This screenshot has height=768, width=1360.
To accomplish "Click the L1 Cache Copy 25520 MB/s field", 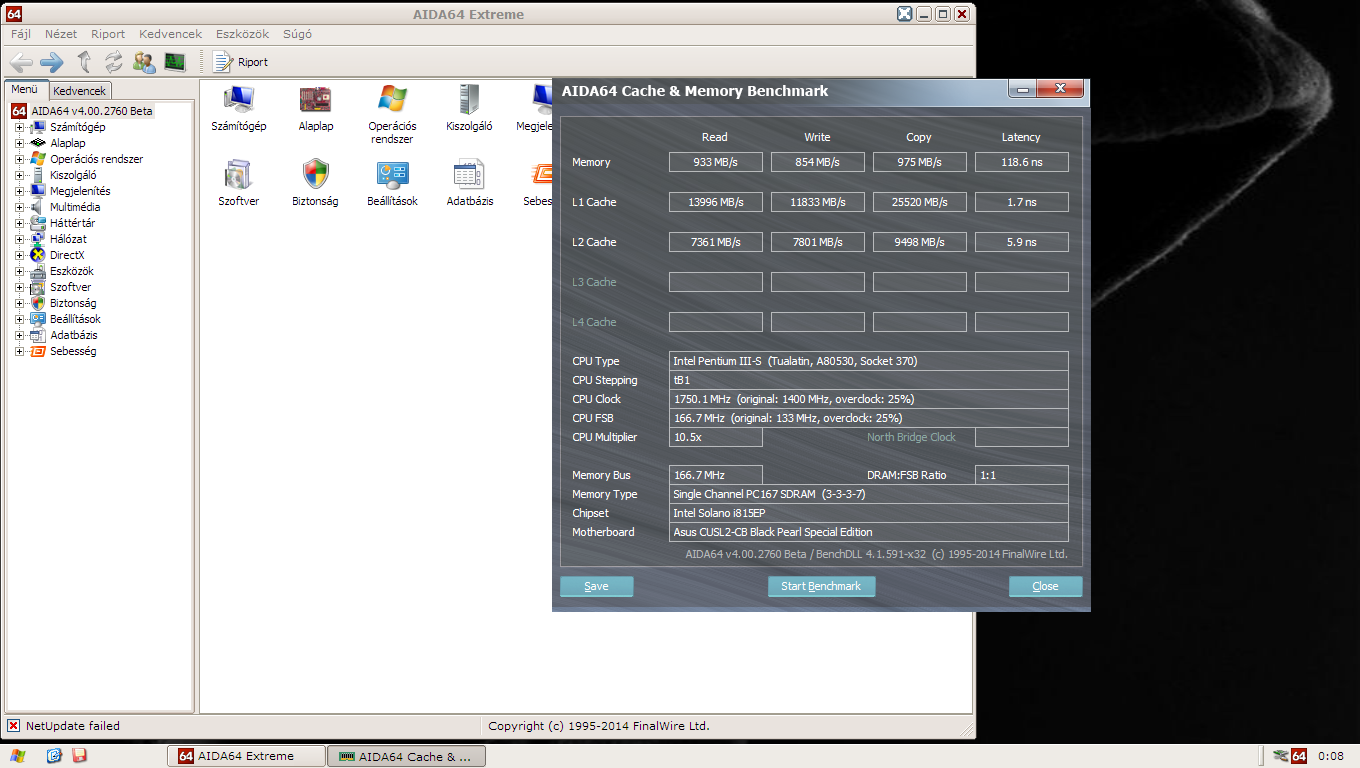I will [920, 202].
